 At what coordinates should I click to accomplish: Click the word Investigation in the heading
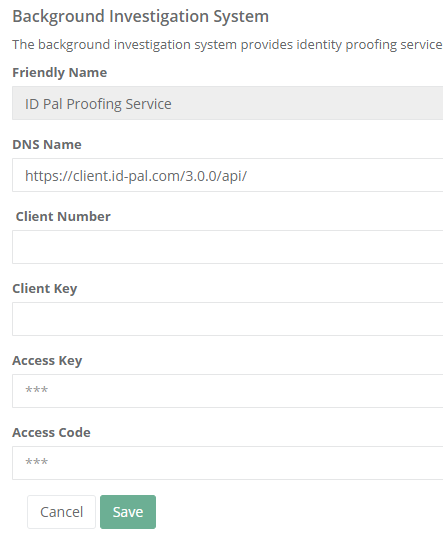[x=159, y=16]
